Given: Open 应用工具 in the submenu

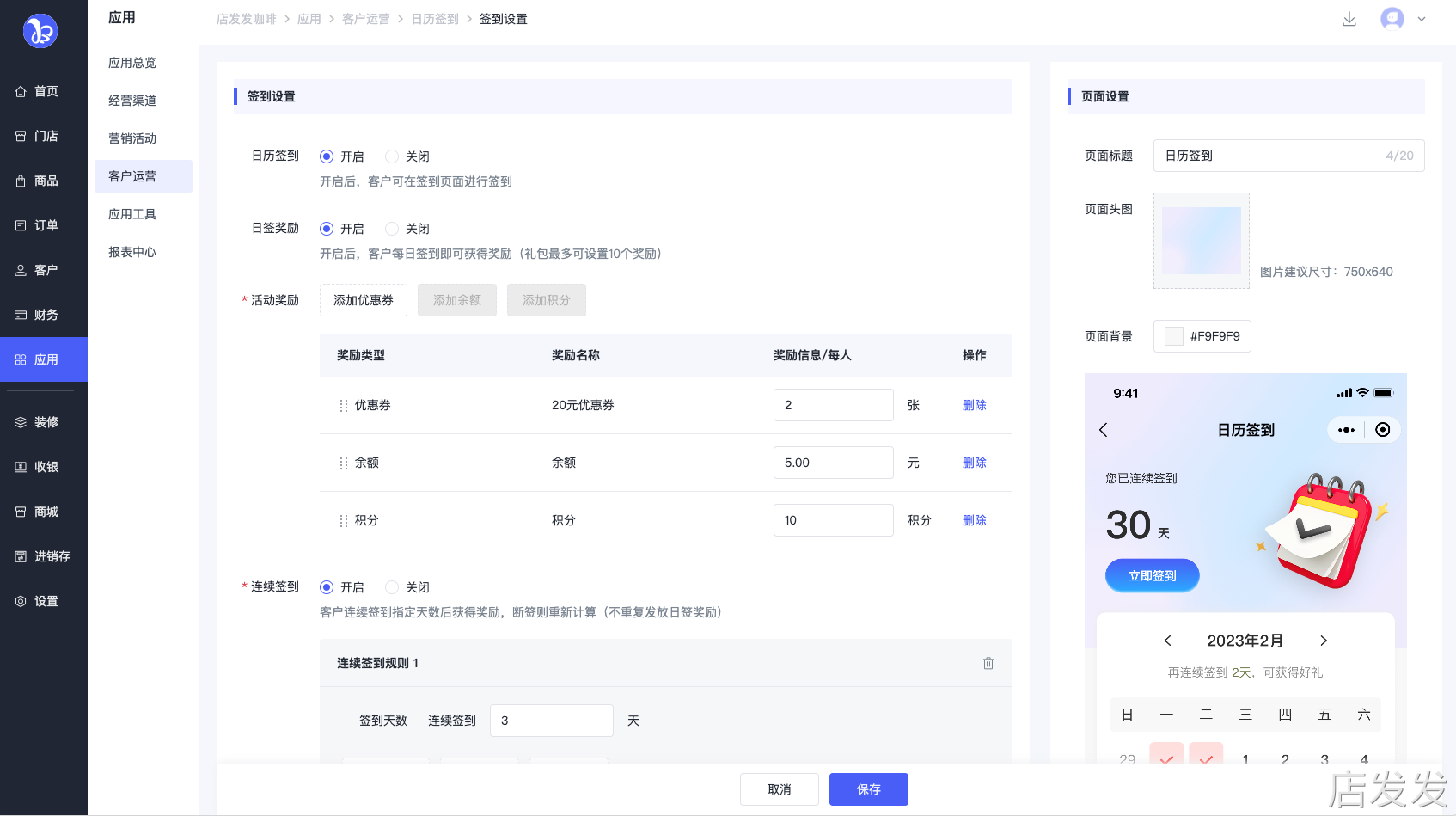Looking at the screenshot, I should 132,214.
